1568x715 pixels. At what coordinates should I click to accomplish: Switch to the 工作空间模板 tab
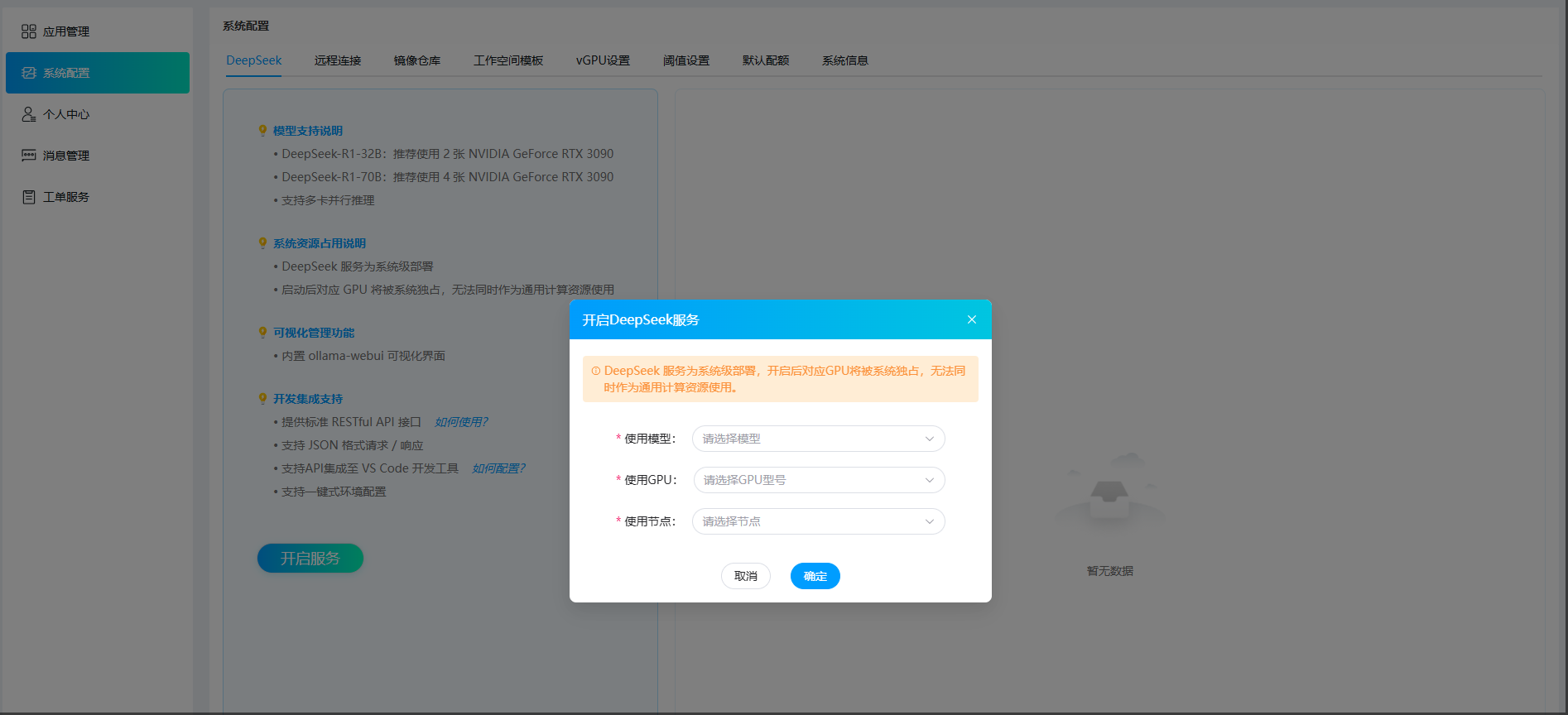(x=508, y=60)
